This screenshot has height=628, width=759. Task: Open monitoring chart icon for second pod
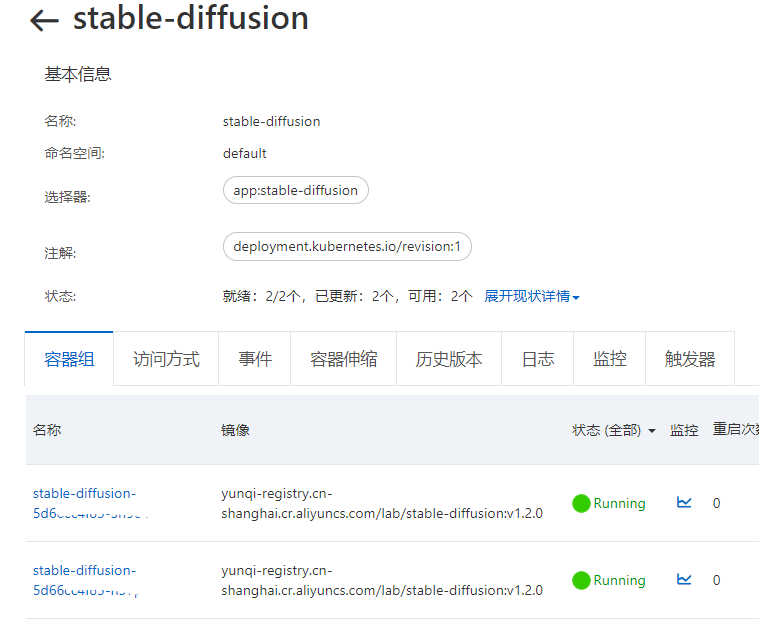tap(683, 580)
